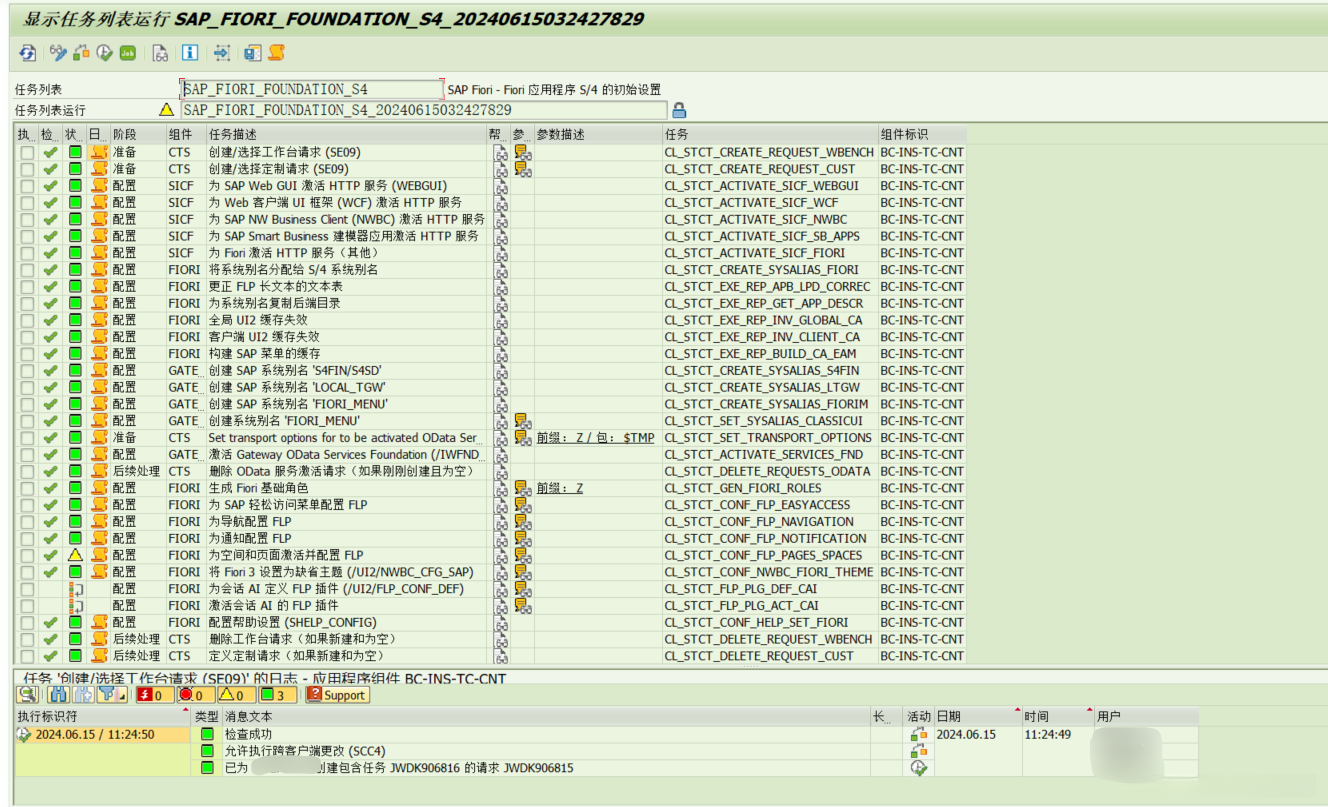The width and height of the screenshot is (1328, 807).
Task: Toggle checkbox for 删除工作台请求（如果新建和为空）
Action: 27,639
